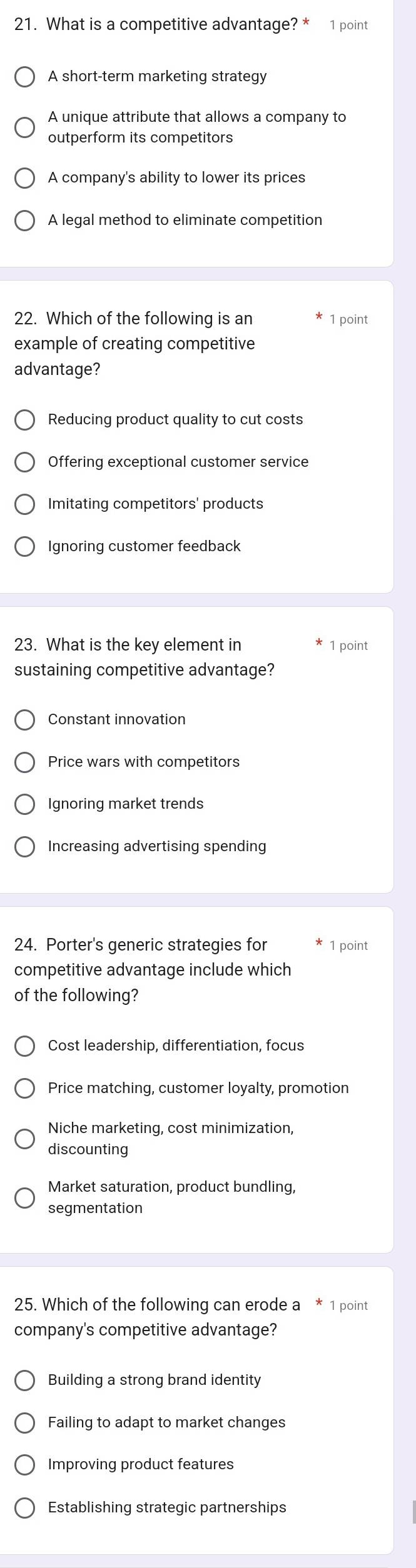Select 'Imitating competitors' products' radio button

tap(25, 504)
